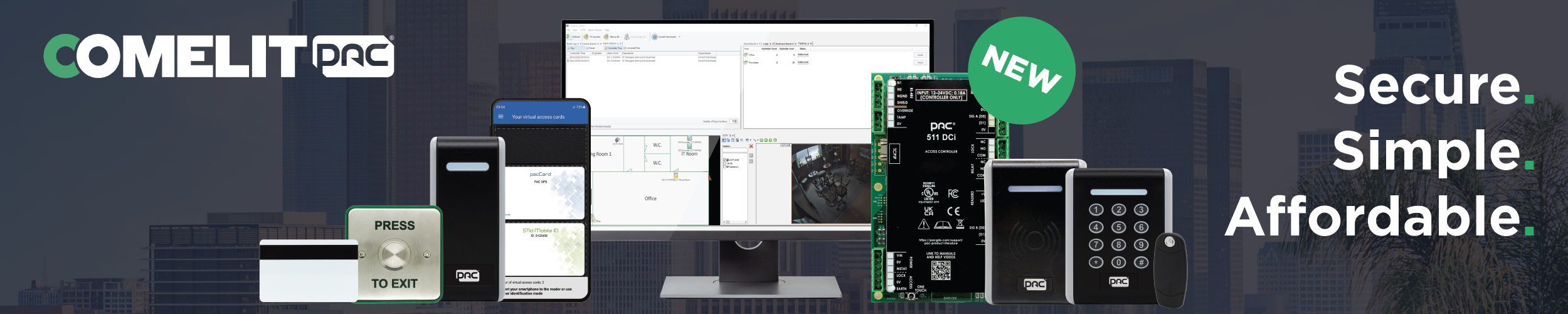Open the Comelit Manchester site dropdown
This screenshot has height=314, width=1568.
pyautogui.click(x=666, y=36)
